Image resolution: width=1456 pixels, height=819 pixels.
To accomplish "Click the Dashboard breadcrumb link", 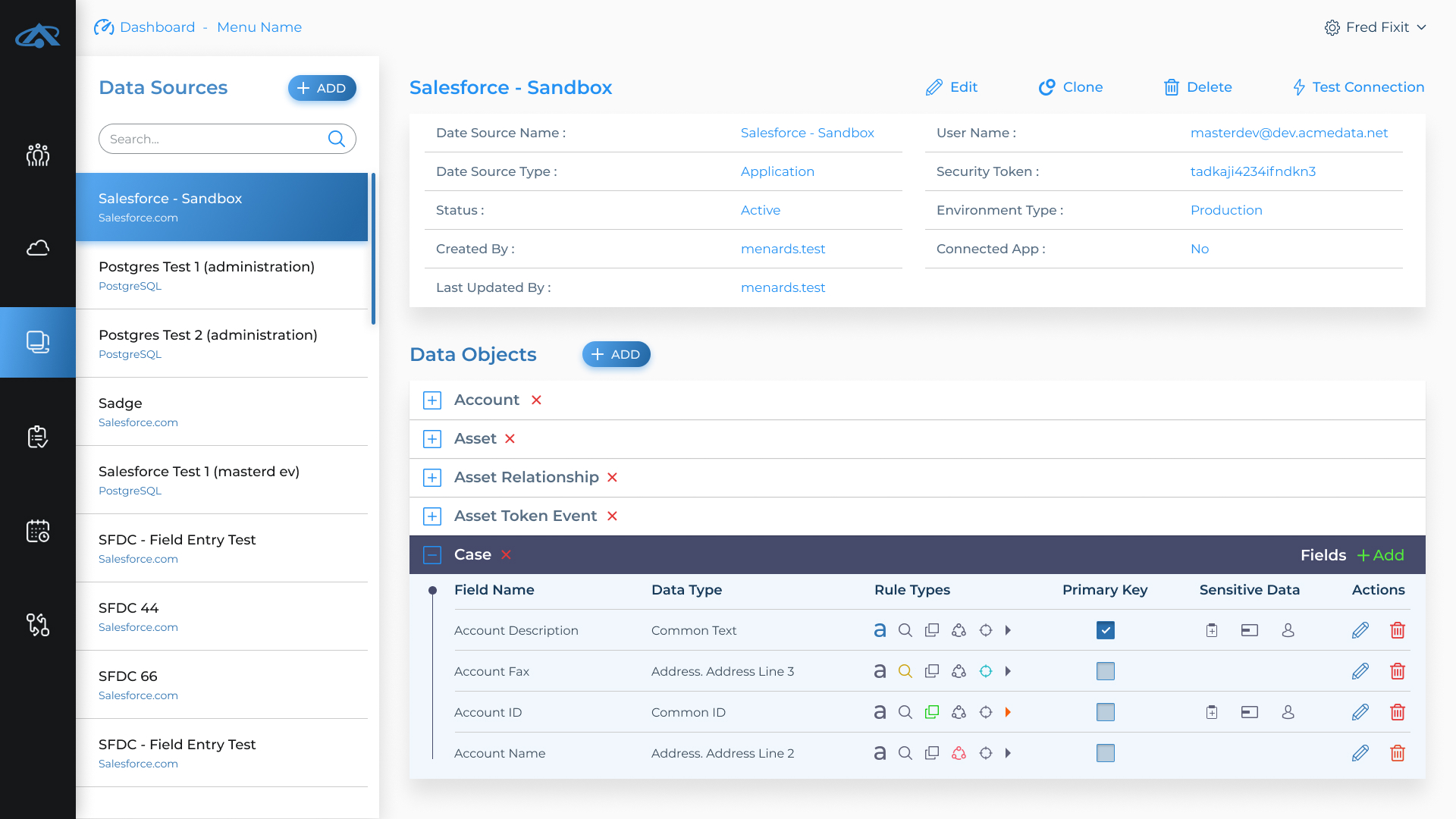I will 157,27.
